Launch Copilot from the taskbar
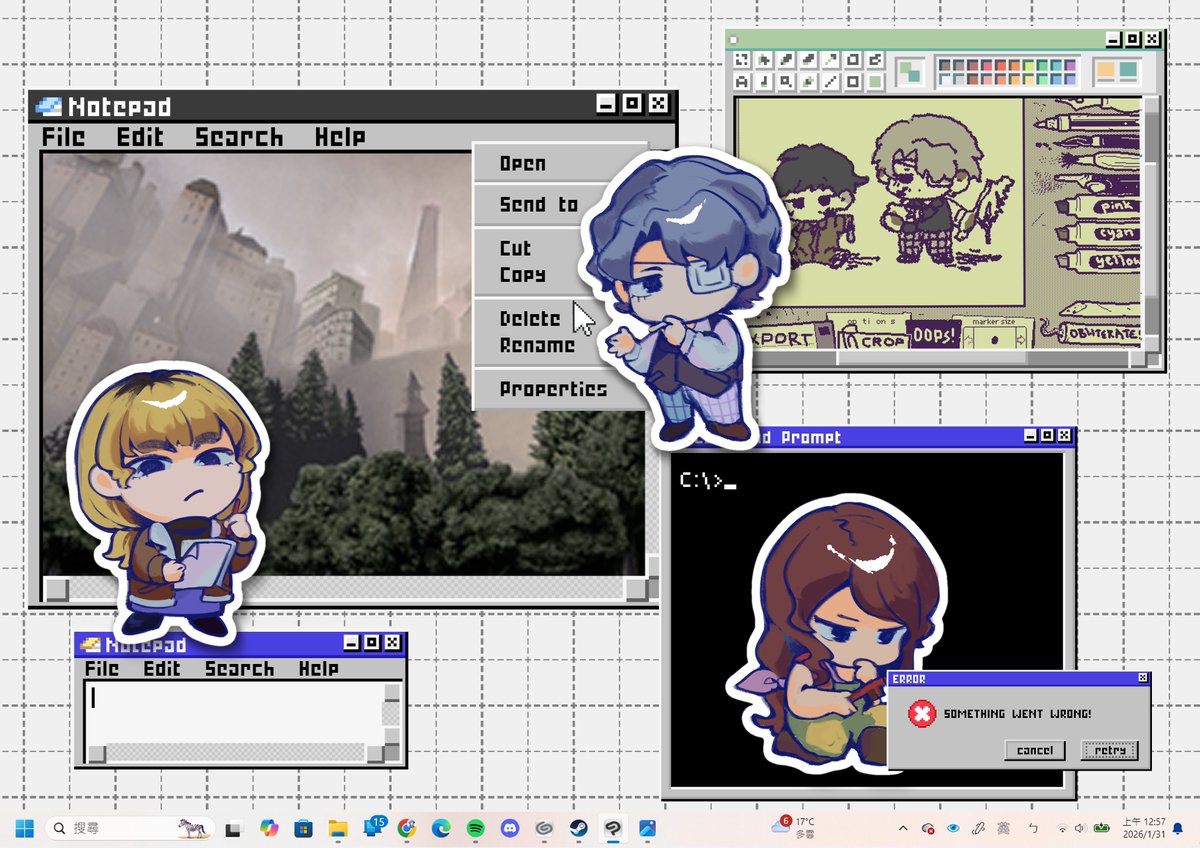This screenshot has width=1200, height=848. tap(267, 828)
